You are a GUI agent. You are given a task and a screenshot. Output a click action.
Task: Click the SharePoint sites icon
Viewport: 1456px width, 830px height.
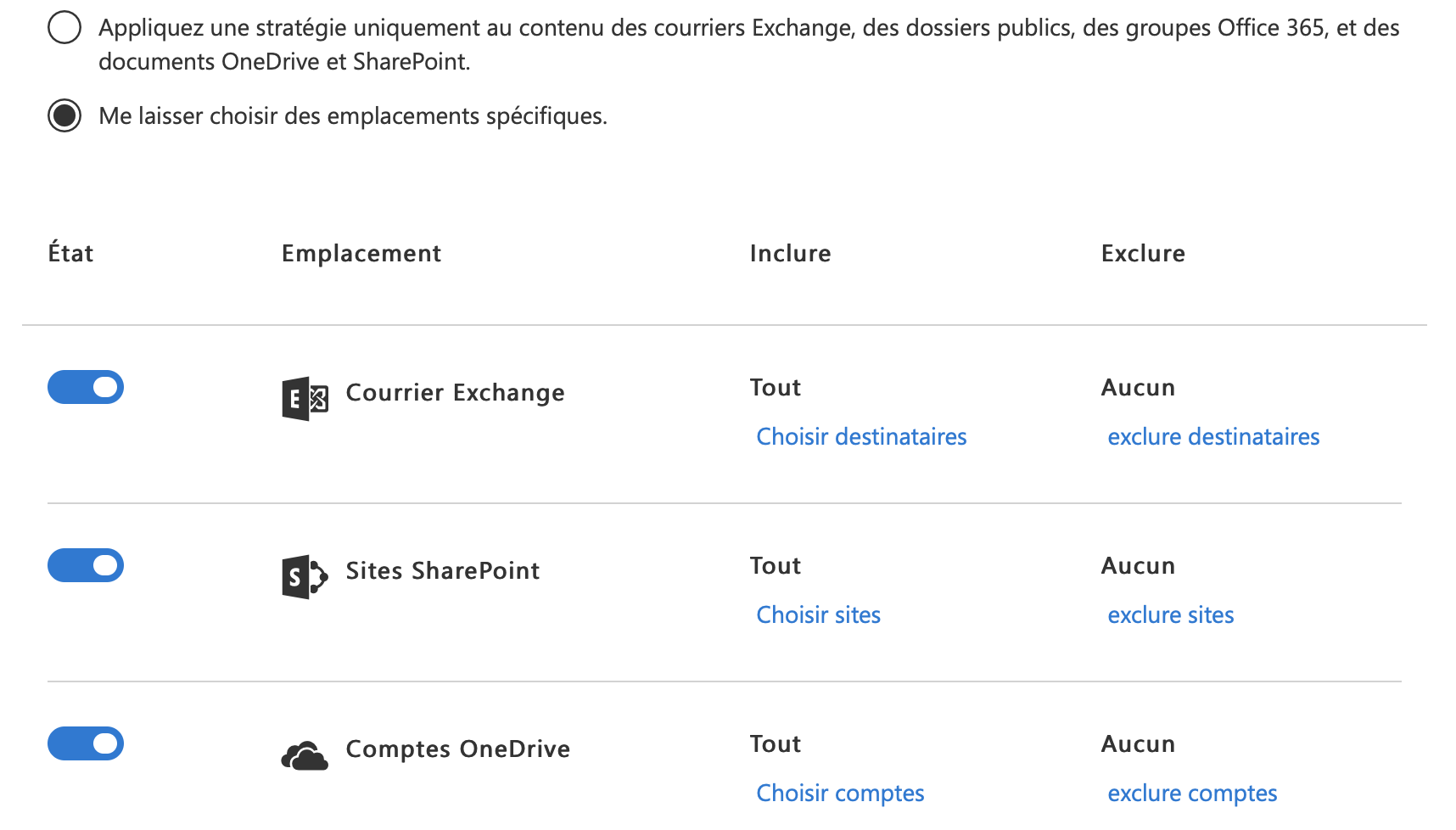[x=305, y=577]
